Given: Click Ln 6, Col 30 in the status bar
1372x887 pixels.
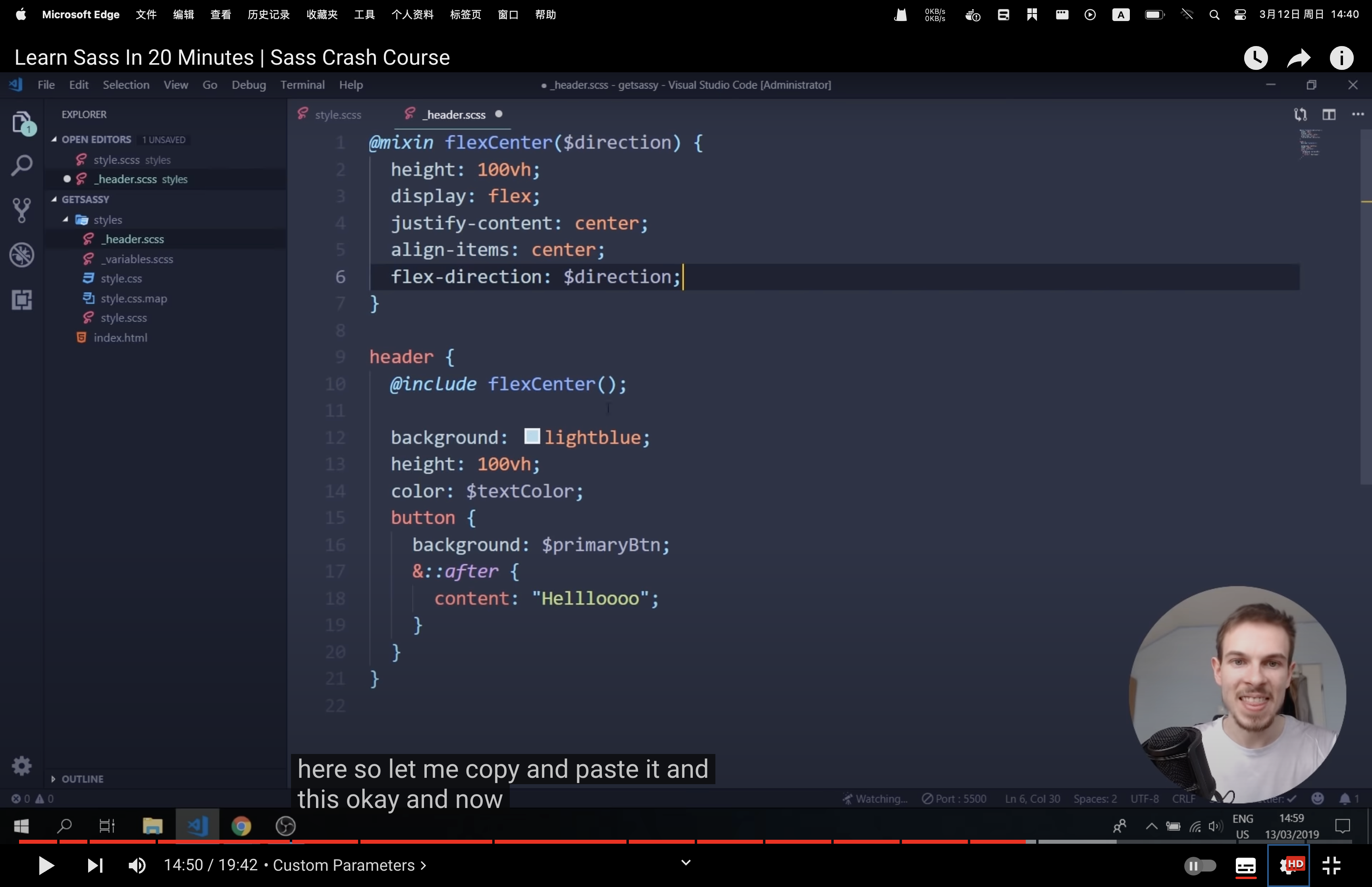Looking at the screenshot, I should coord(1032,799).
